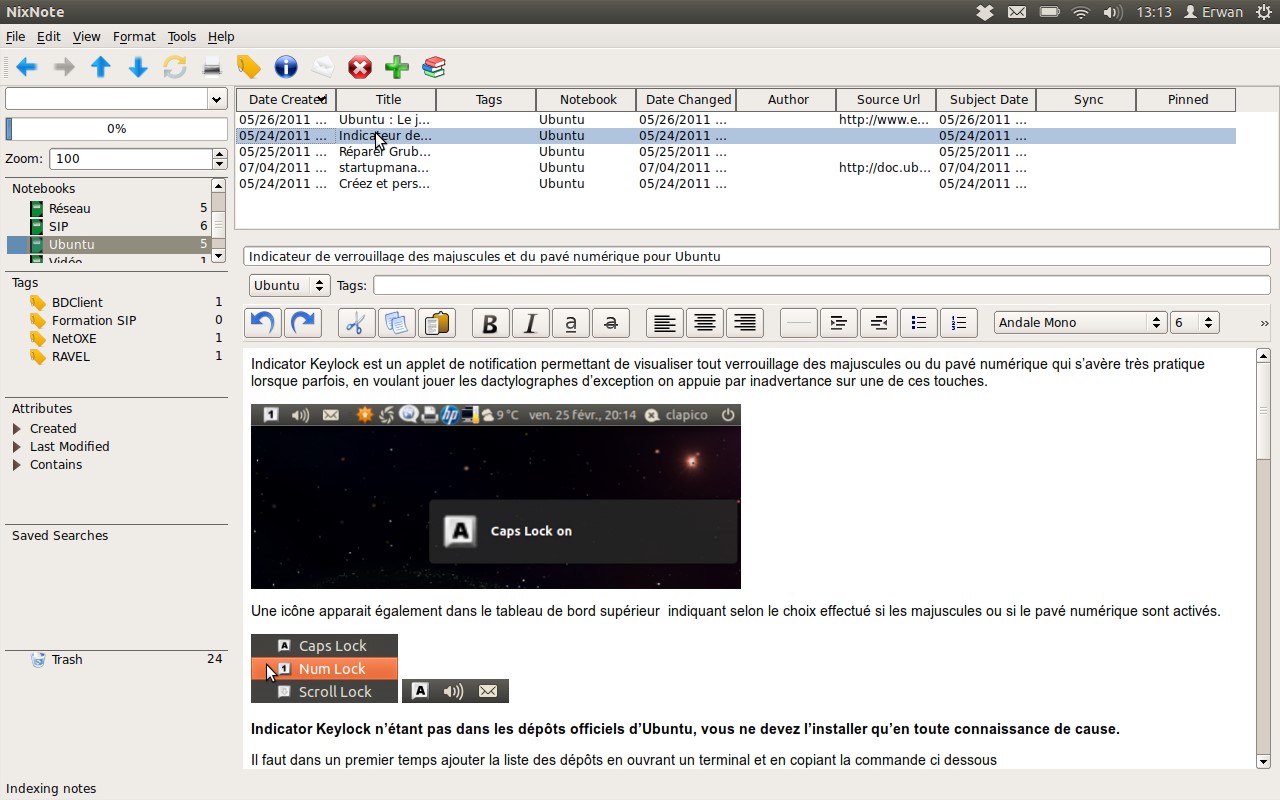Sort notes by Date Changed column
The height and width of the screenshot is (800, 1280).
(687, 99)
